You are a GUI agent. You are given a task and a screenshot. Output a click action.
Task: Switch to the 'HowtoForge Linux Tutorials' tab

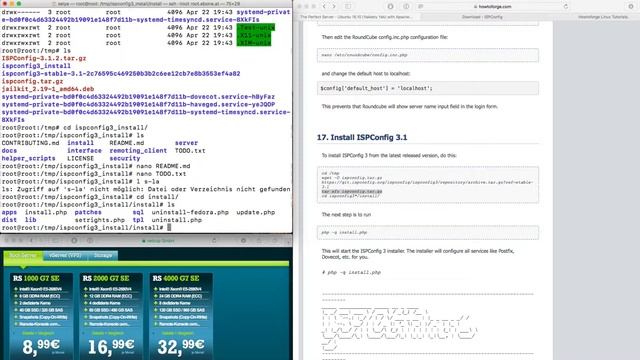tap(603, 17)
